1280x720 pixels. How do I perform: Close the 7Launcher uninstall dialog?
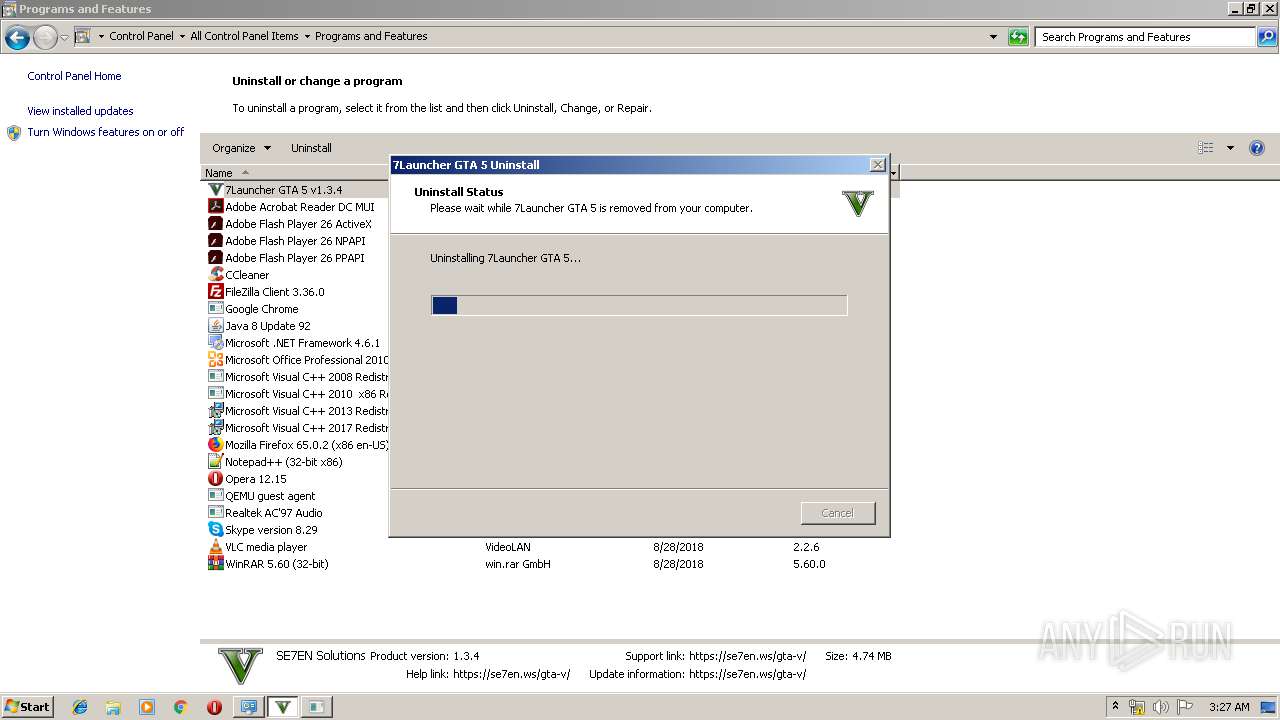tap(877, 165)
